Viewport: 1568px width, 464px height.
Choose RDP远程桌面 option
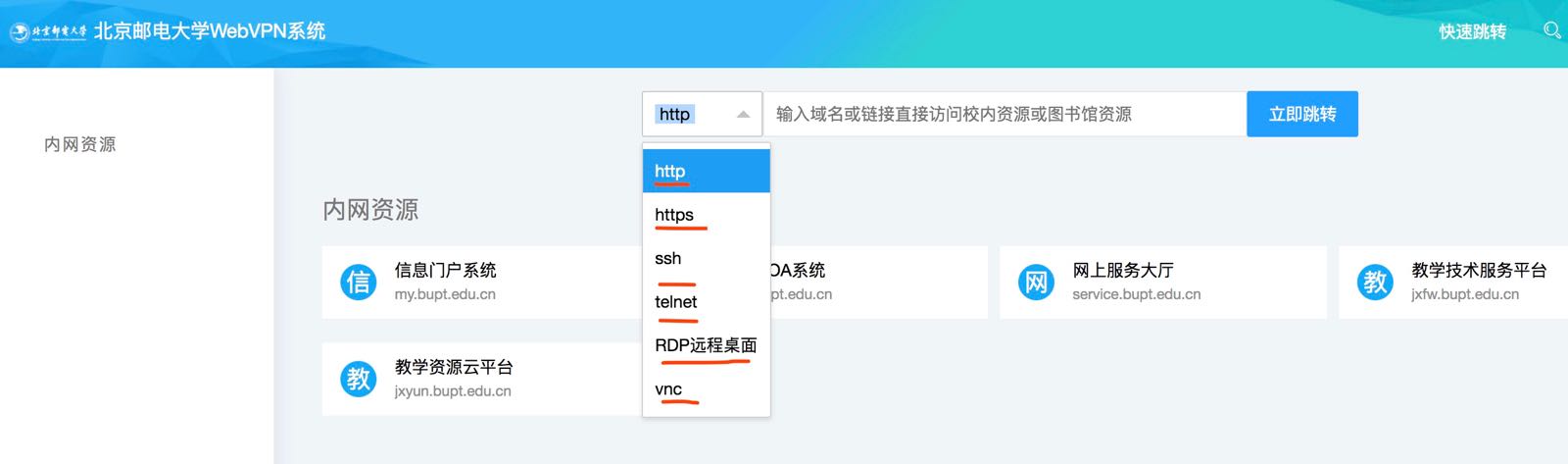707,345
